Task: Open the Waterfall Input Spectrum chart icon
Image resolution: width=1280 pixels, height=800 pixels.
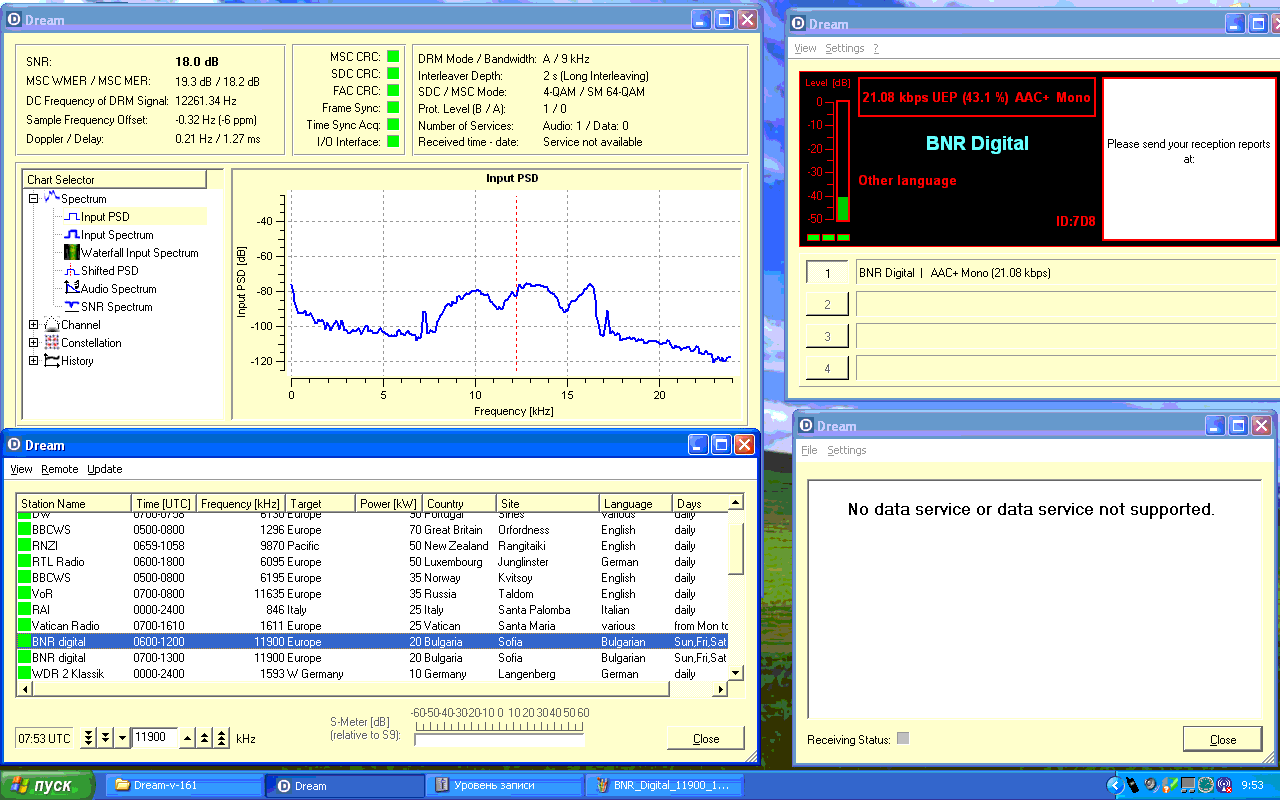Action: click(x=71, y=253)
